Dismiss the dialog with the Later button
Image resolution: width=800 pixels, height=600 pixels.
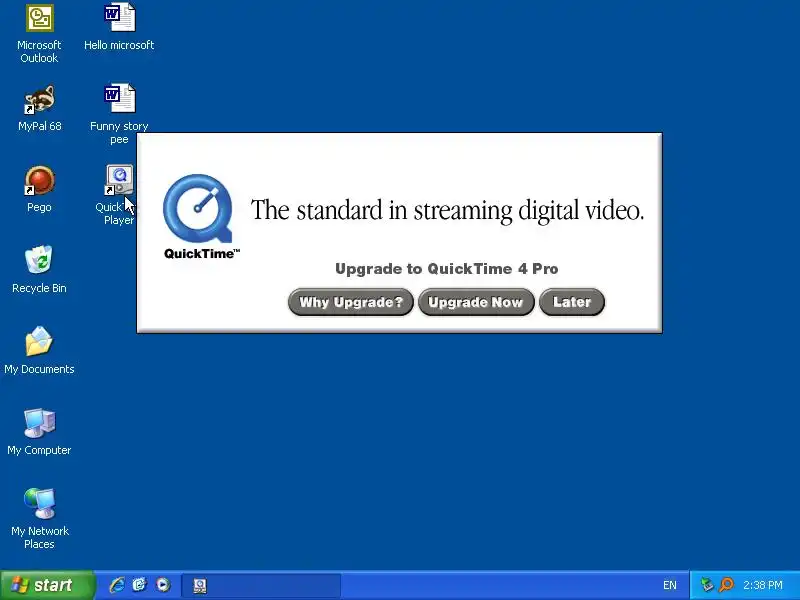click(571, 302)
